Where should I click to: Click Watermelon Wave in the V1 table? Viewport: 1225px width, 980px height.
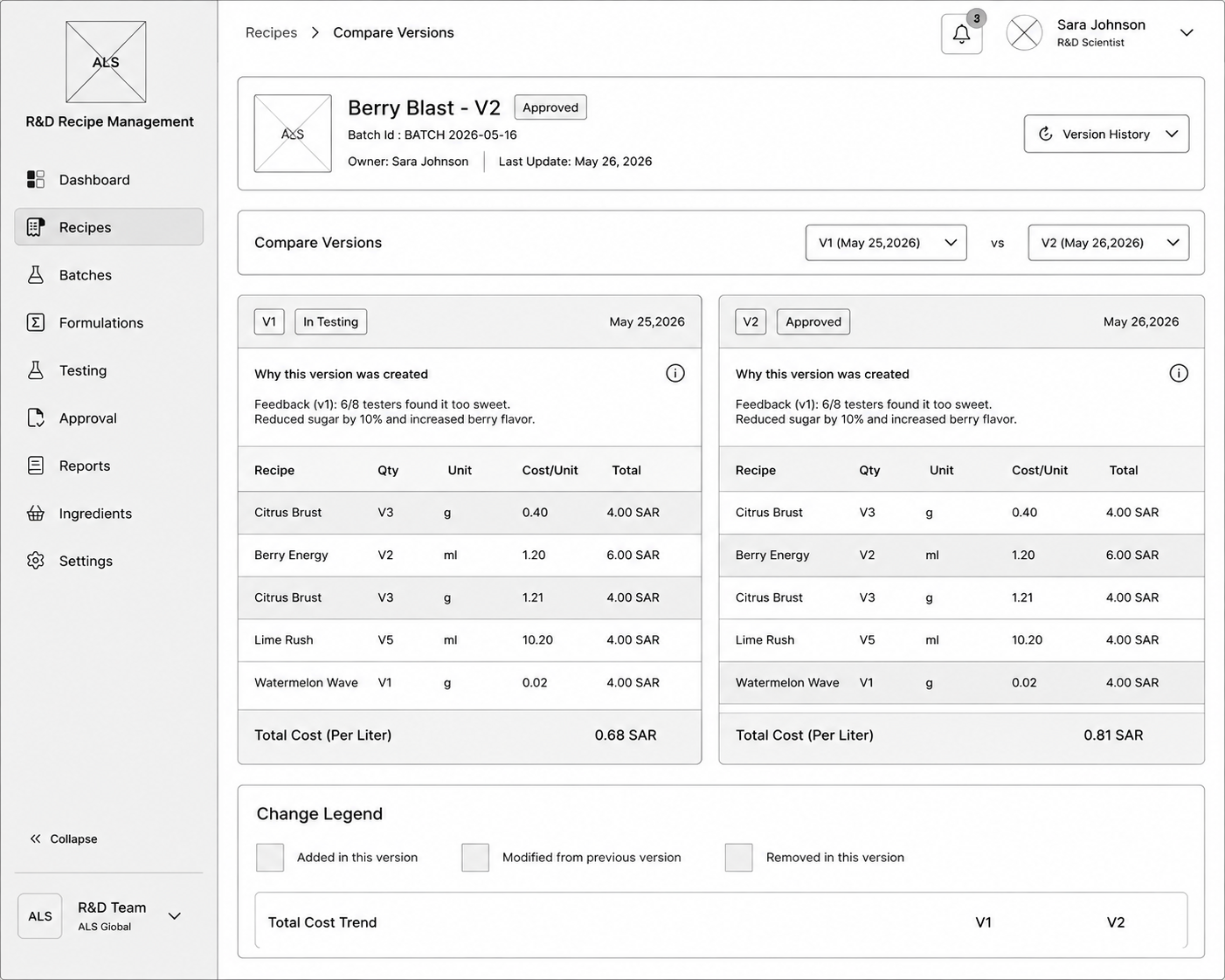tap(306, 683)
